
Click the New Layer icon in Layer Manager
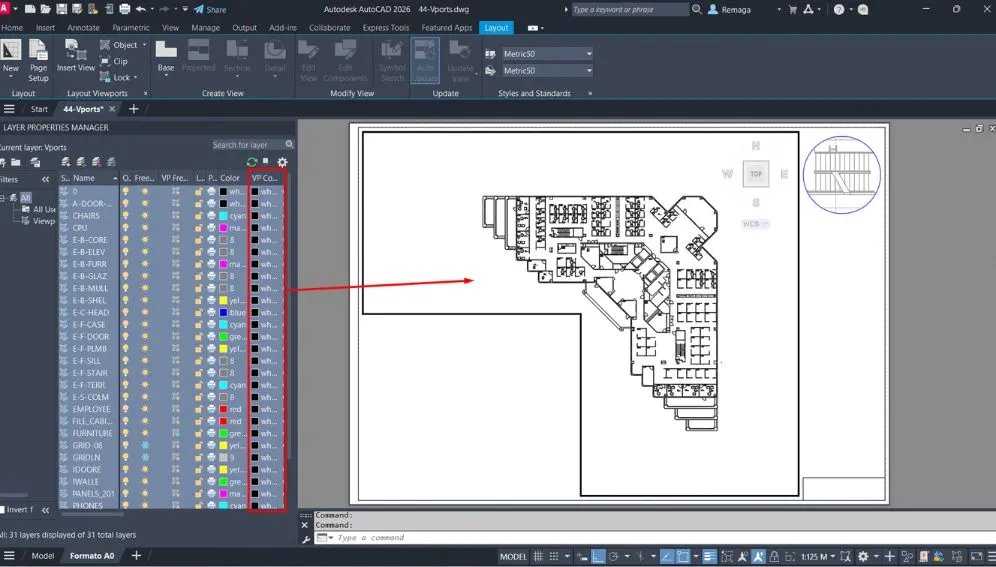65,162
